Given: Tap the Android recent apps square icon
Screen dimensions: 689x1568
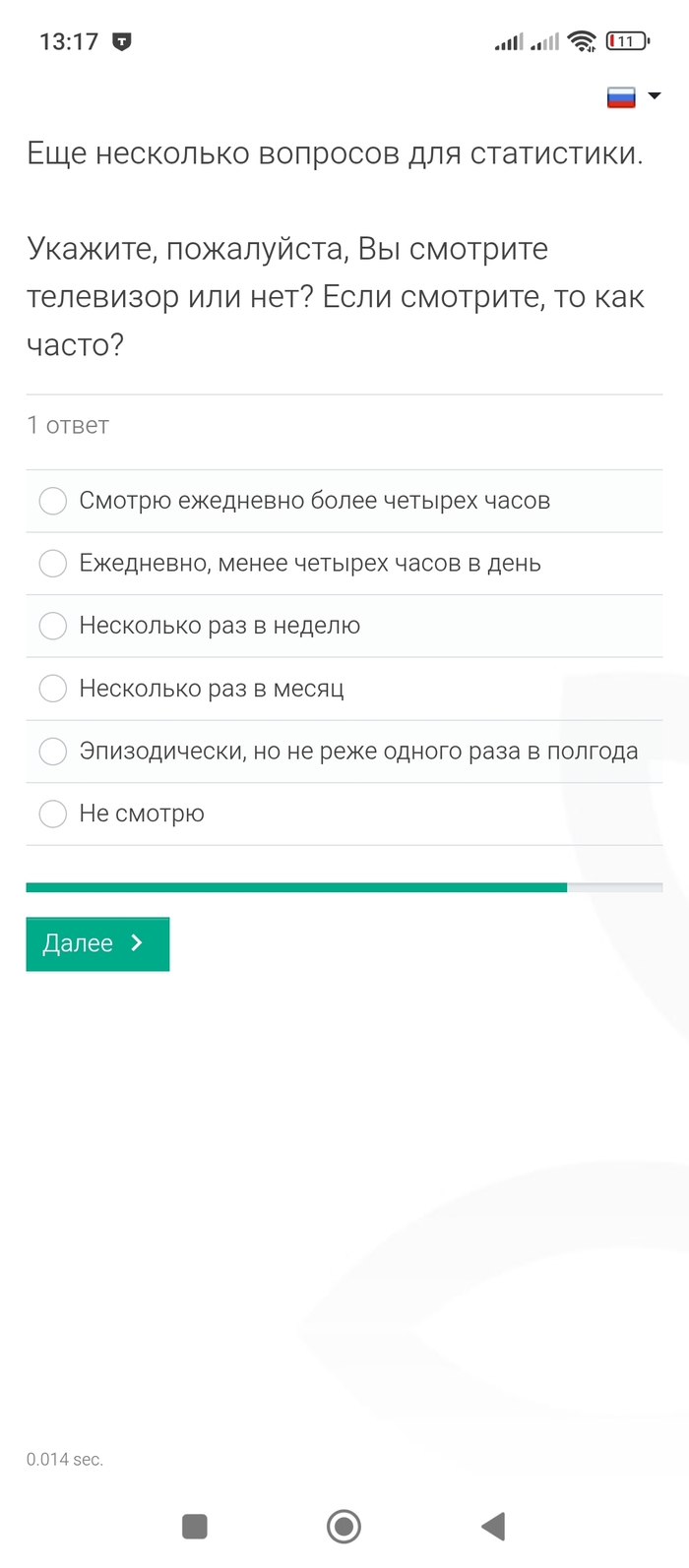Looking at the screenshot, I should point(195,1526).
